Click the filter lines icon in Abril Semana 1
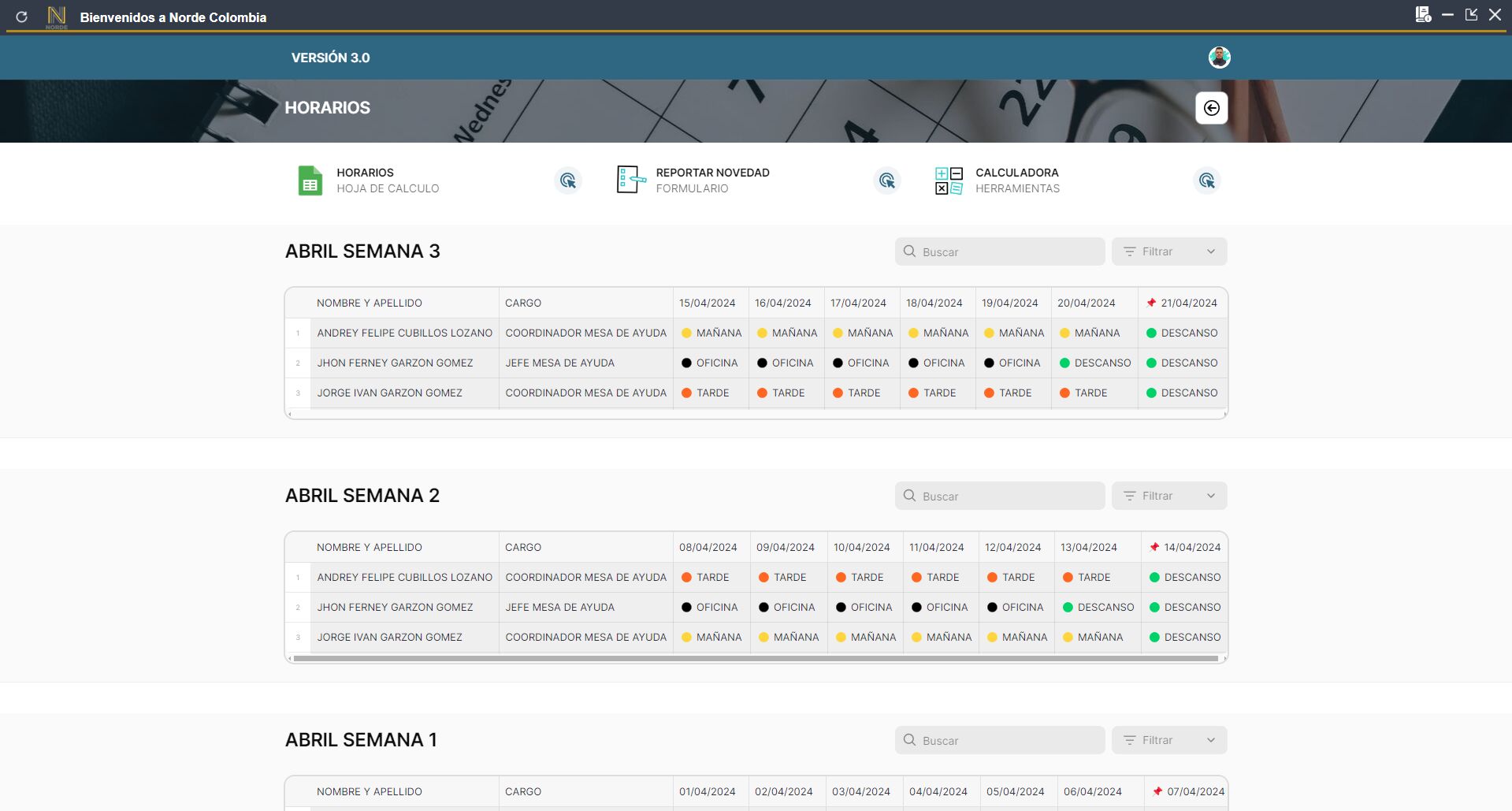The height and width of the screenshot is (811, 1512). tap(1129, 740)
